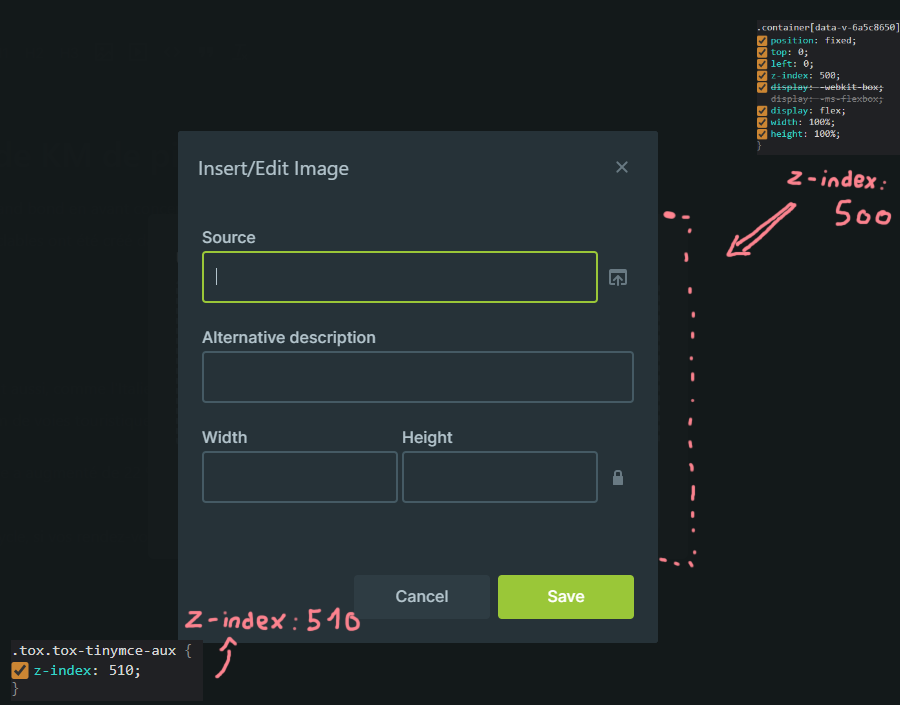The image size is (900, 705).
Task: Select the .tox.tox-tinymce-aux selector text
Action: click(92, 650)
